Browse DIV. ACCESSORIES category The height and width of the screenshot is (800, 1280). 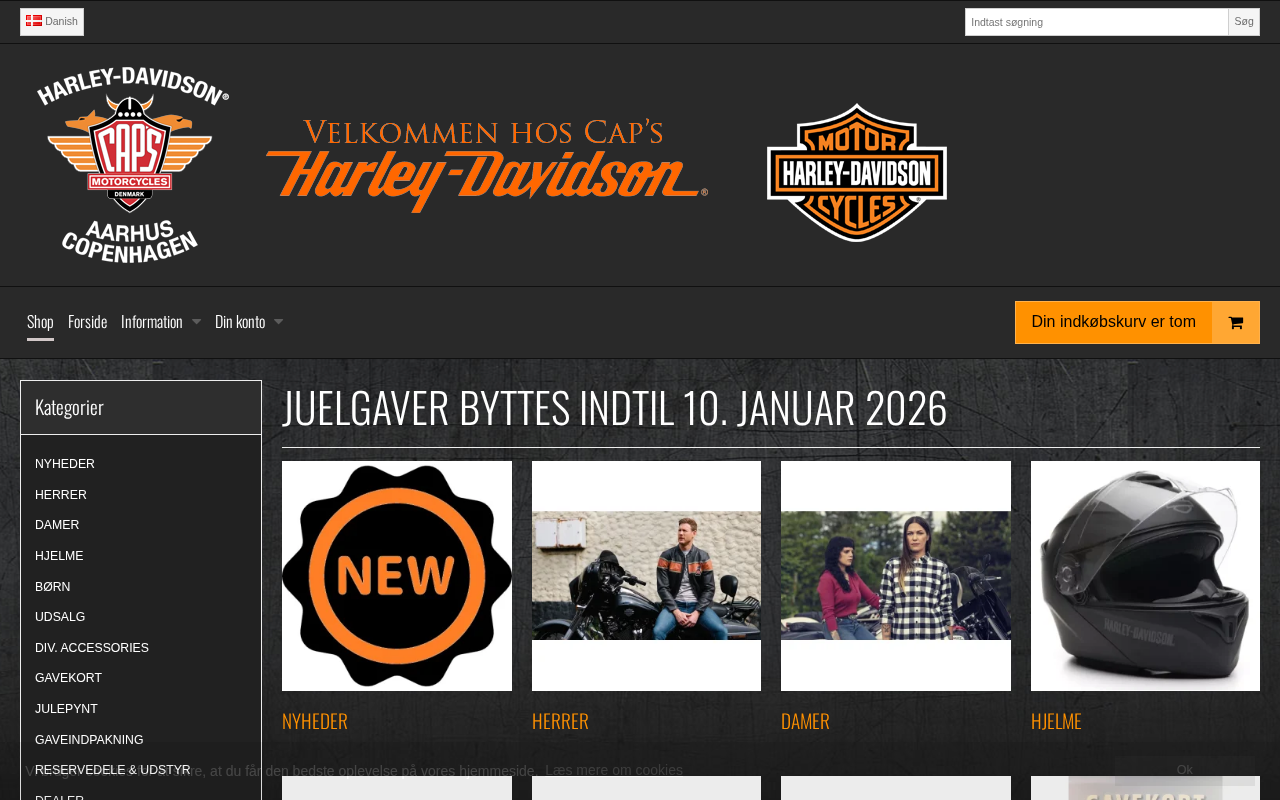92,648
